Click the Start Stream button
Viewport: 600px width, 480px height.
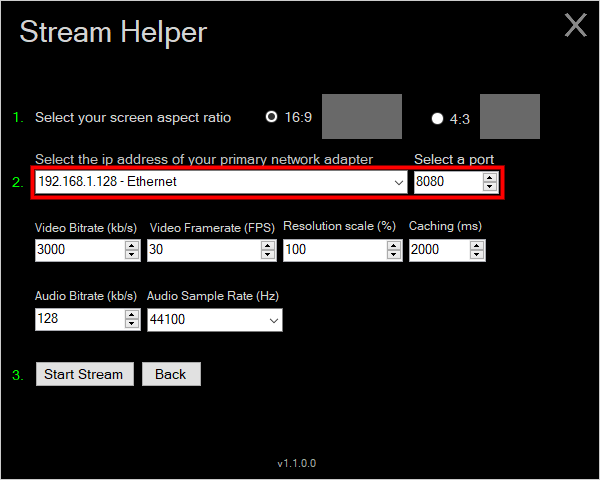click(85, 374)
